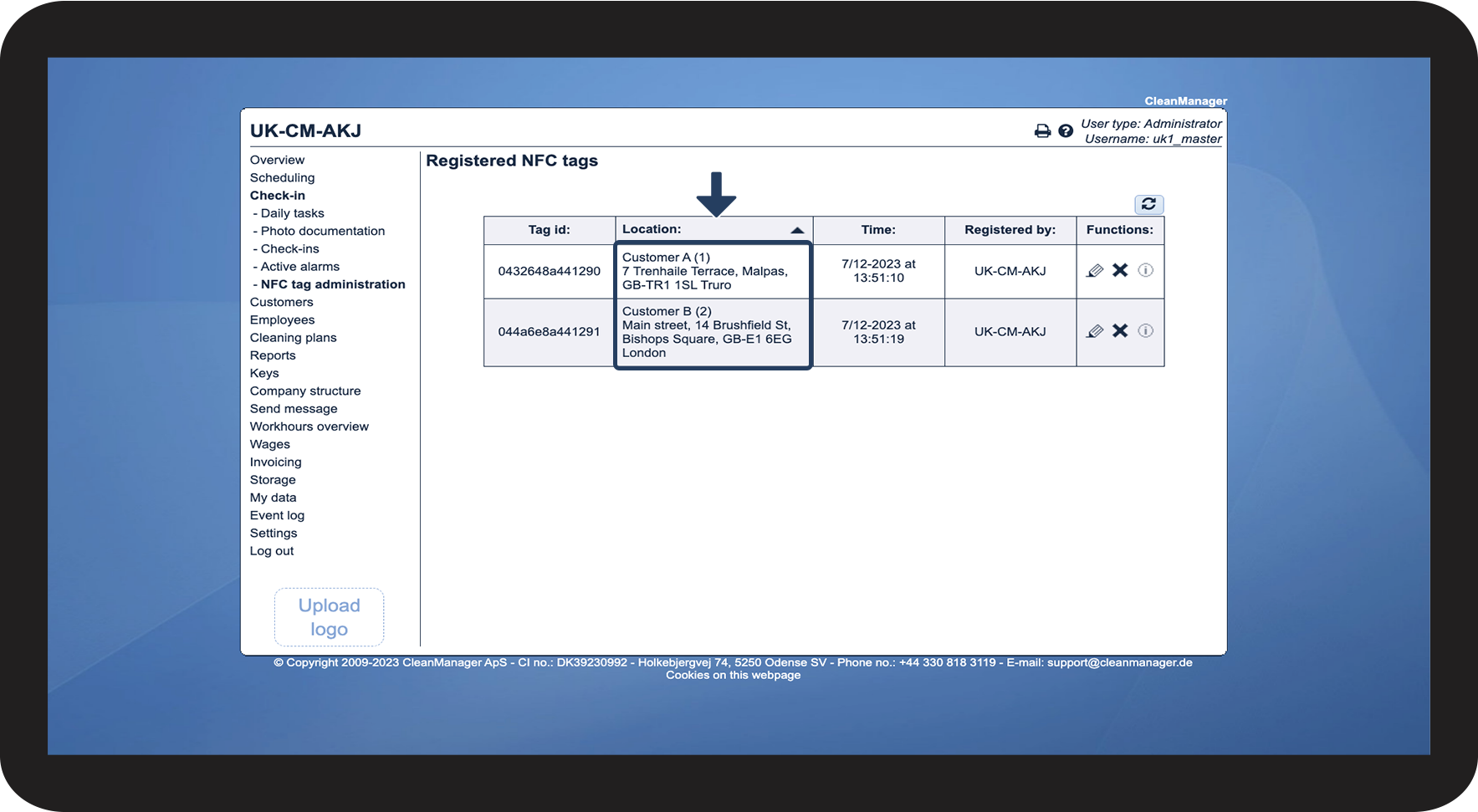Viewport: 1478px width, 812px height.
Task: Open Reports in the sidebar
Action: (273, 355)
